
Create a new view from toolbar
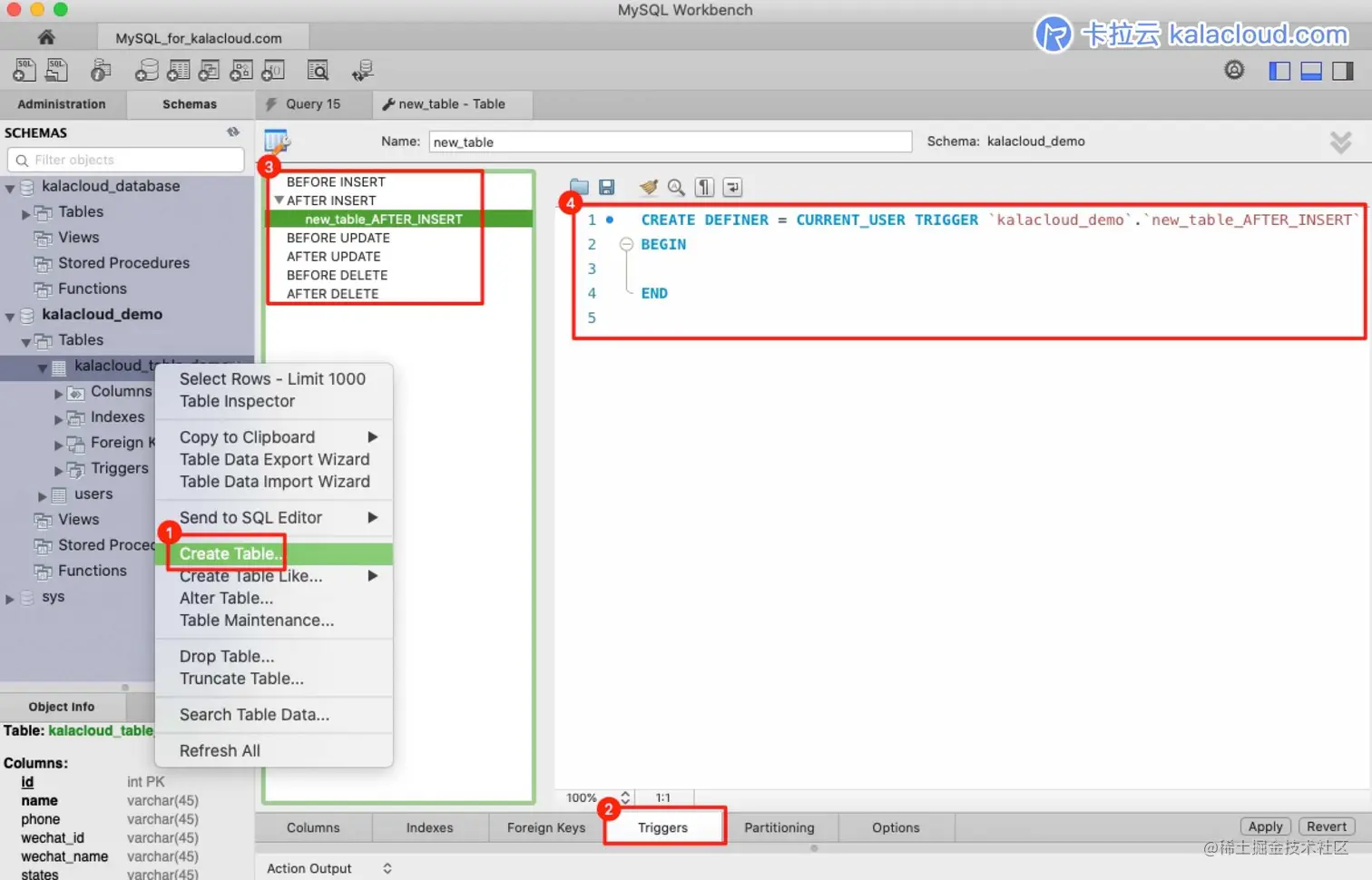pyautogui.click(x=210, y=70)
